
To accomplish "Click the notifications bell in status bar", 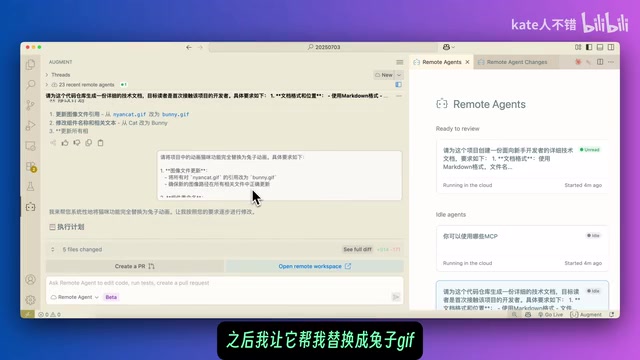I will tap(611, 314).
